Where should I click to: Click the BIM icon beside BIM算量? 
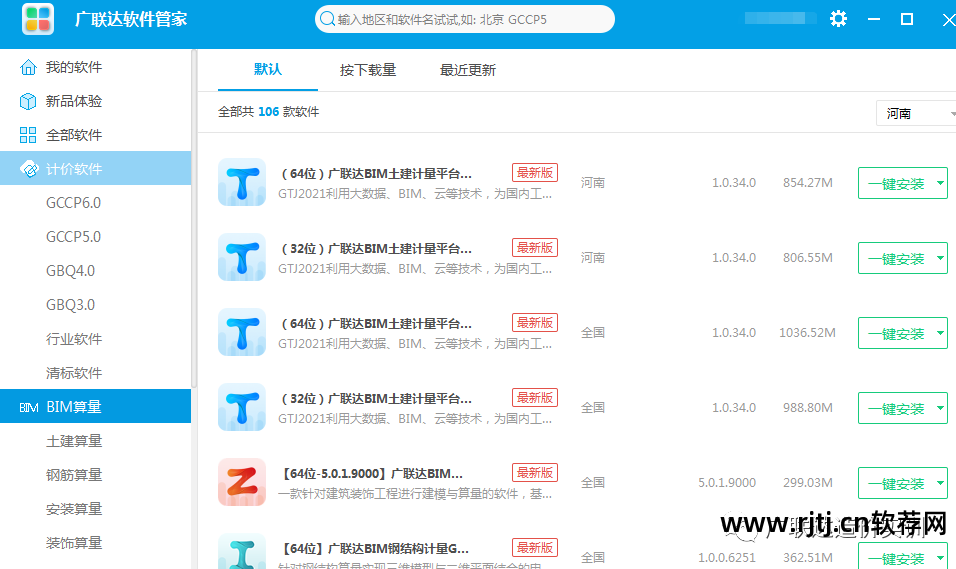pos(29,407)
